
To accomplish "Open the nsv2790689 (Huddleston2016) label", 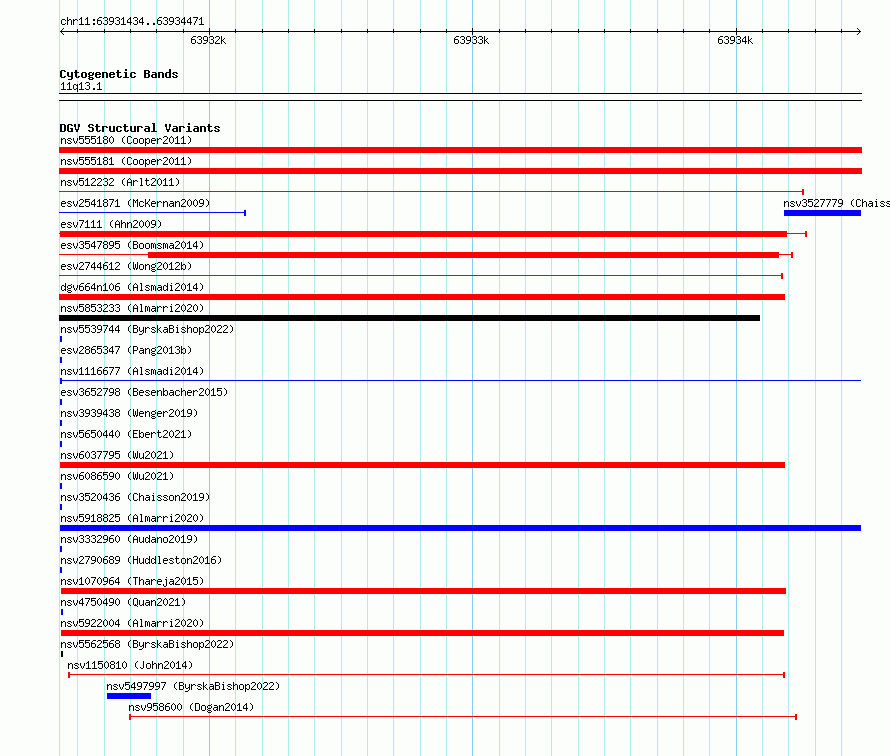I will pos(141,560).
